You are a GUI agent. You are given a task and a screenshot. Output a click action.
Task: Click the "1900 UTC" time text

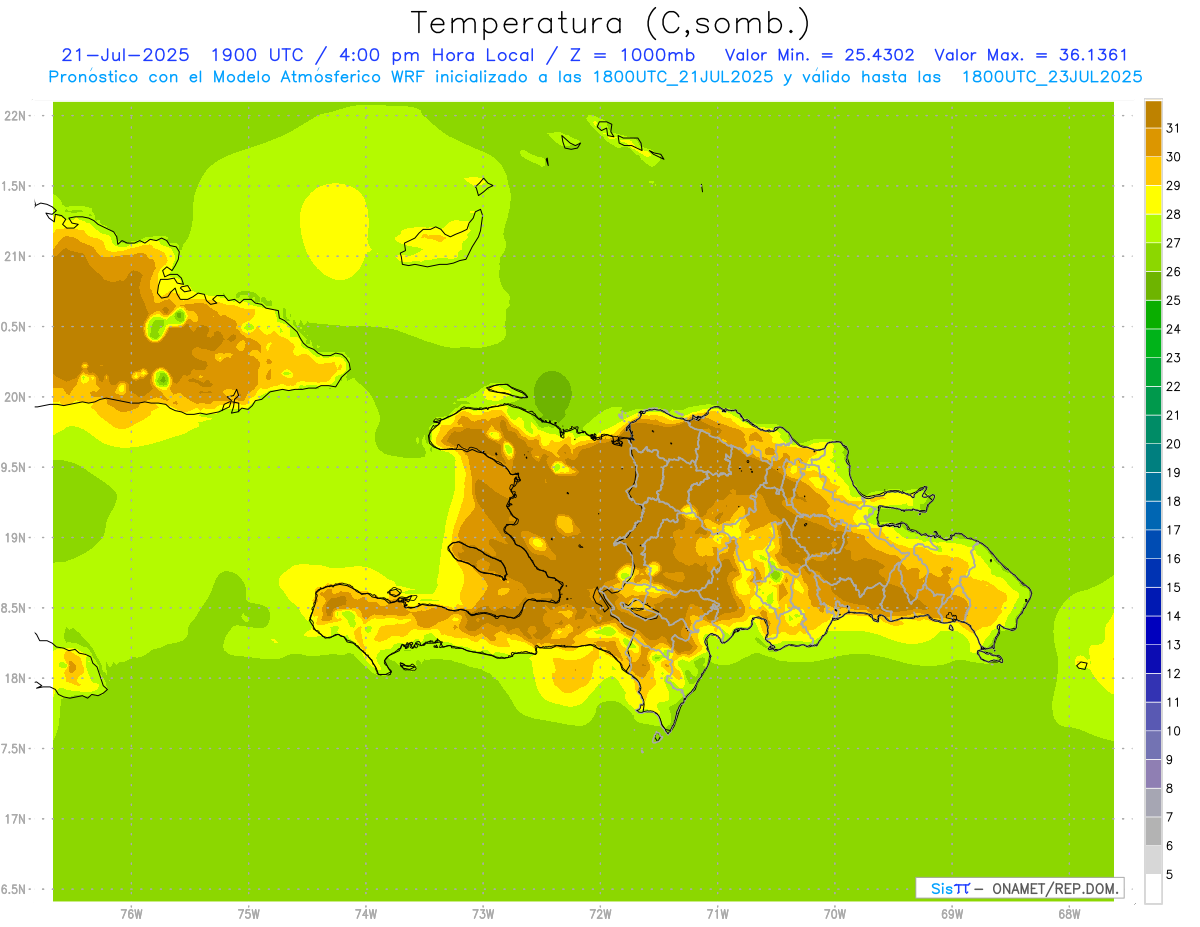click(256, 56)
